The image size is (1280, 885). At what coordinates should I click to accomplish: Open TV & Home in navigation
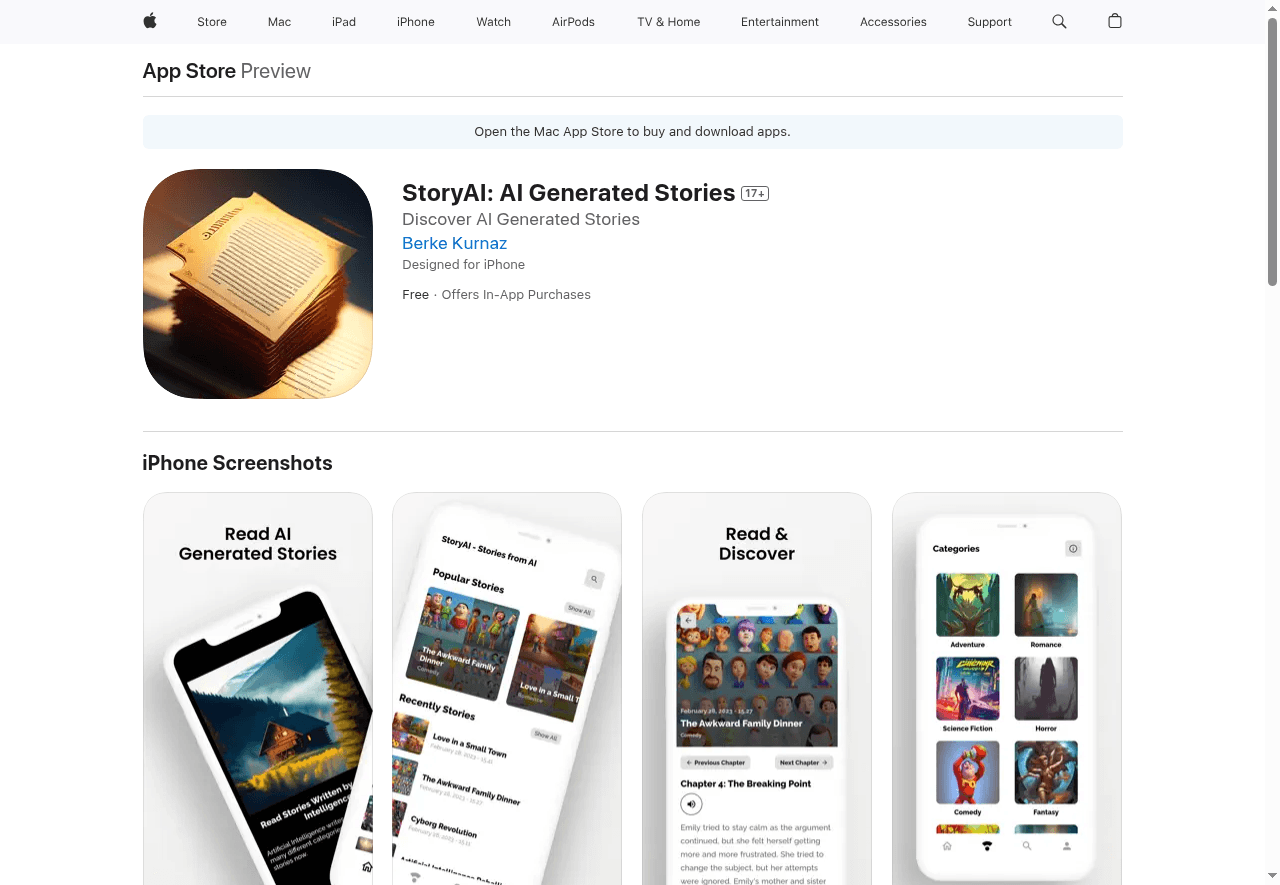[x=669, y=22]
